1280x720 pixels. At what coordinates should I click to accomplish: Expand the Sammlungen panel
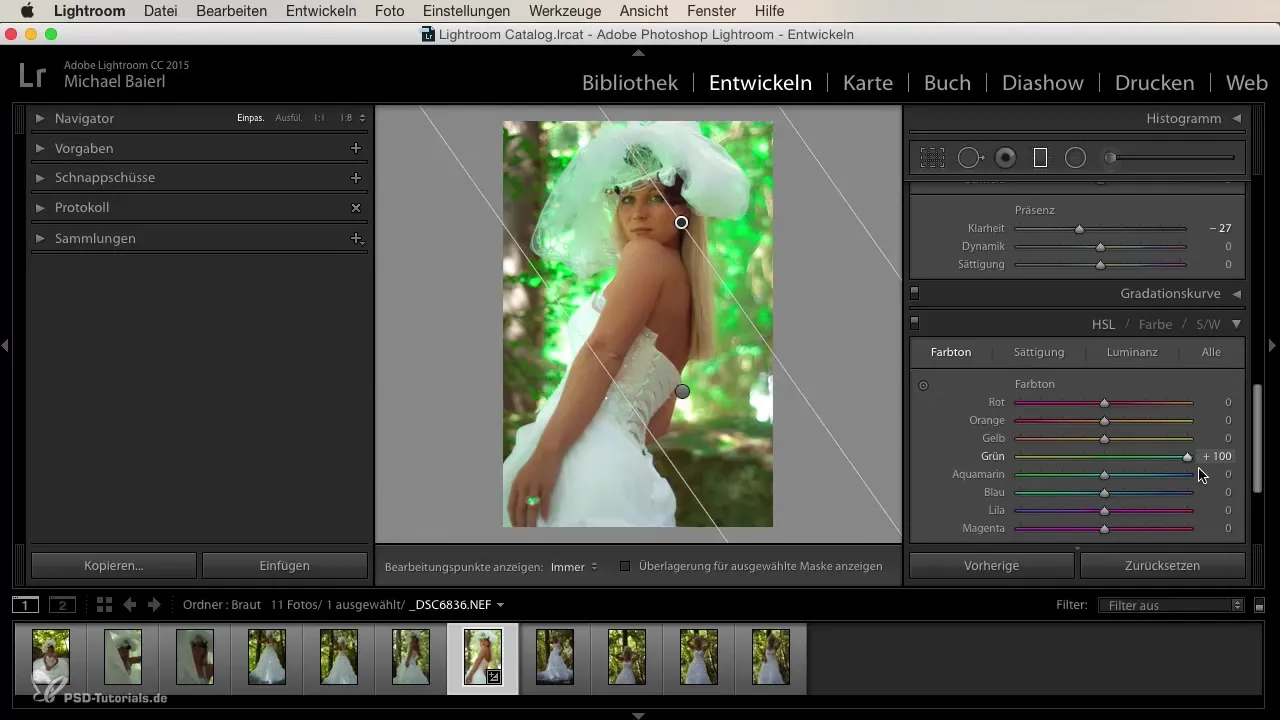40,238
